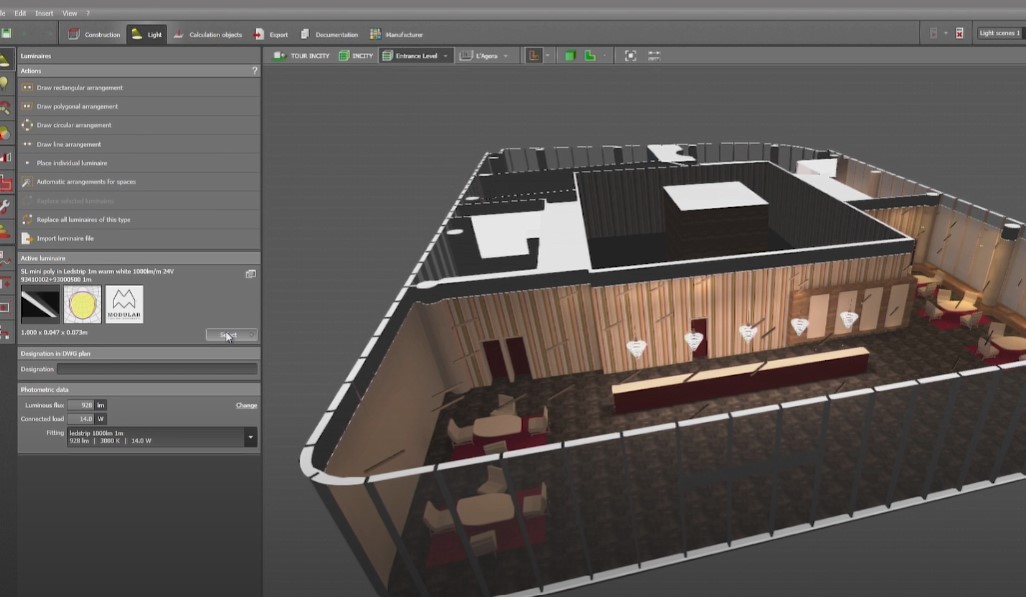Click the Import luminaire file icon
1026x597 pixels.
pyautogui.click(x=27, y=238)
